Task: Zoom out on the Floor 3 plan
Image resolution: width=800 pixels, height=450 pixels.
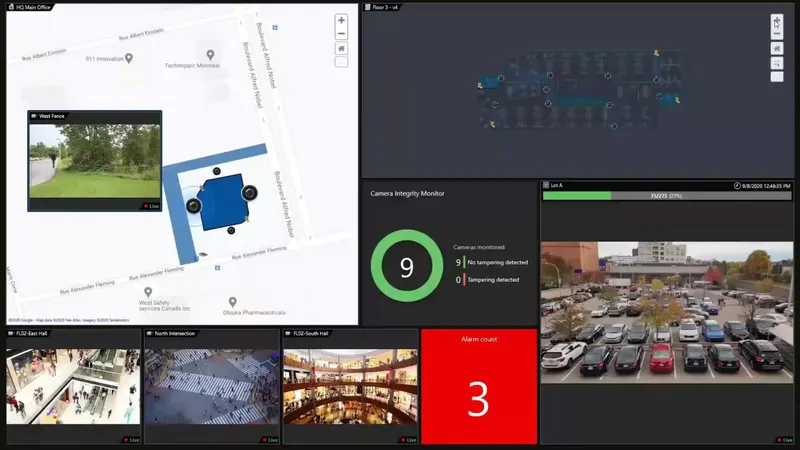Action: pos(777,34)
